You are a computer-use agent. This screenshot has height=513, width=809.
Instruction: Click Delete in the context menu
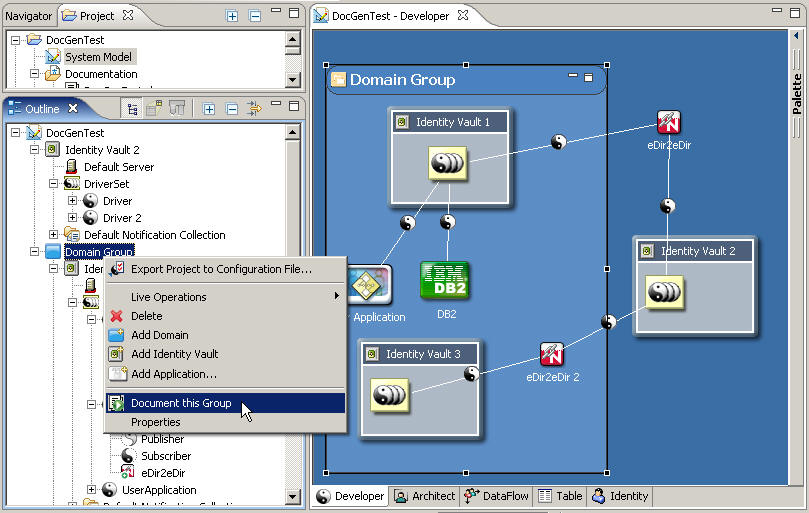(225, 316)
